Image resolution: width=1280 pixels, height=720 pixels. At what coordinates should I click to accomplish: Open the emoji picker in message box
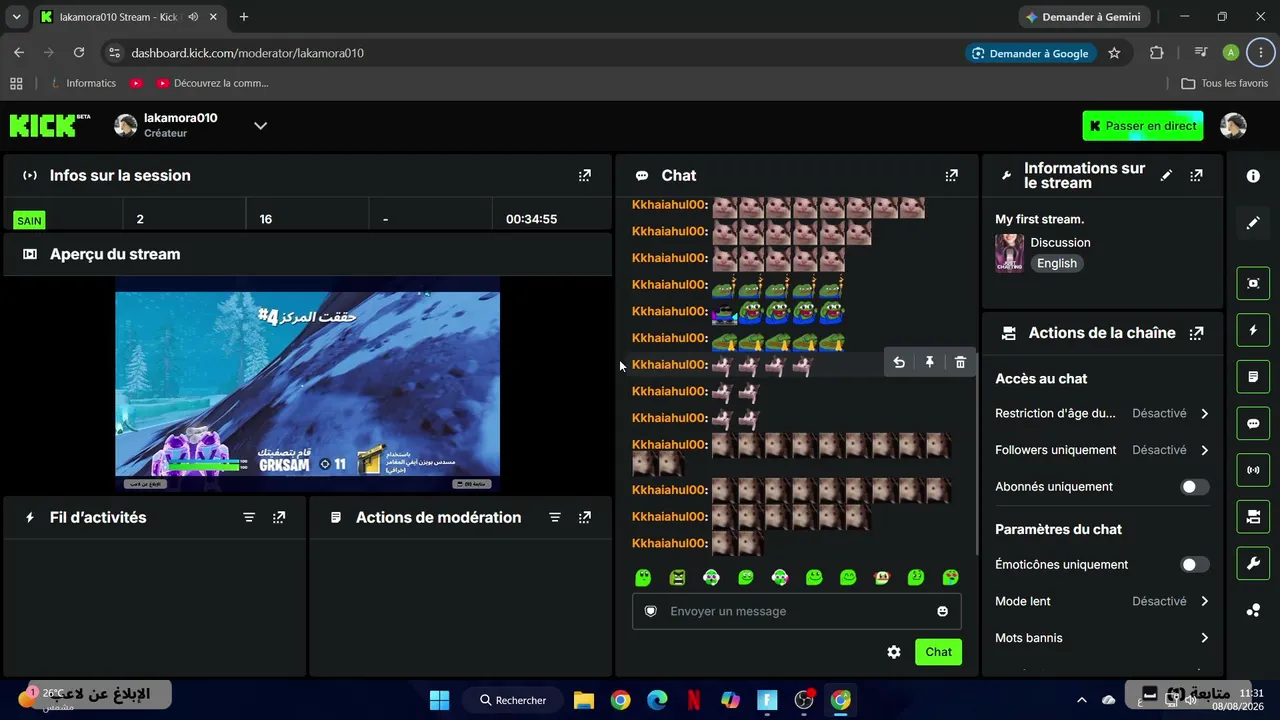coord(942,611)
